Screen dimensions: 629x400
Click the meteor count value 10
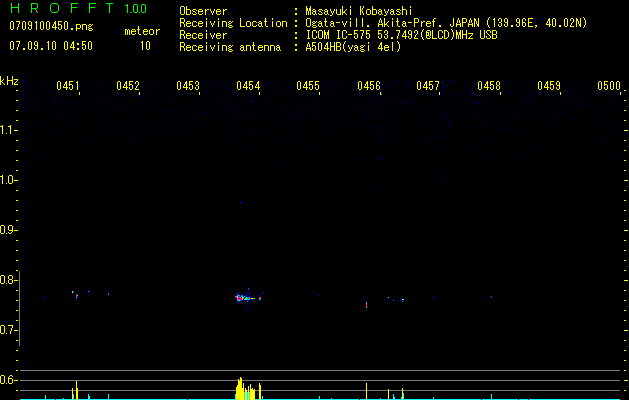[145, 46]
